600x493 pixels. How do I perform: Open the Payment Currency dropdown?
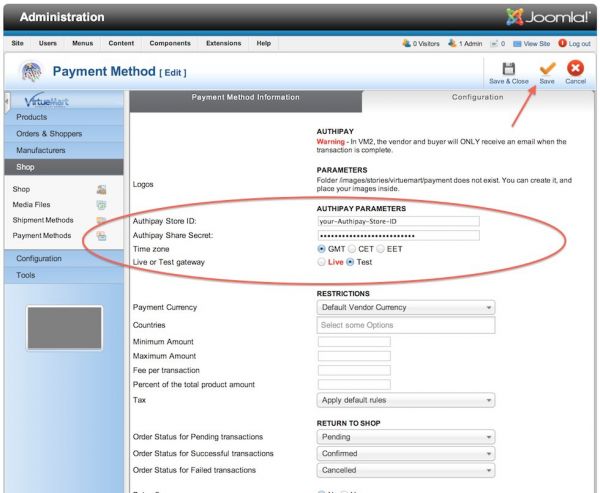tap(406, 307)
